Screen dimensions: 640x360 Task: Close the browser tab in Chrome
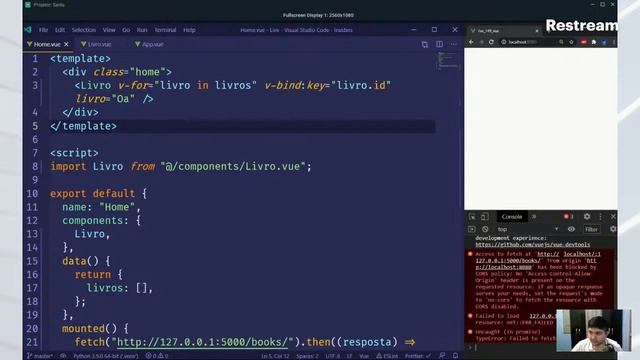coord(537,31)
